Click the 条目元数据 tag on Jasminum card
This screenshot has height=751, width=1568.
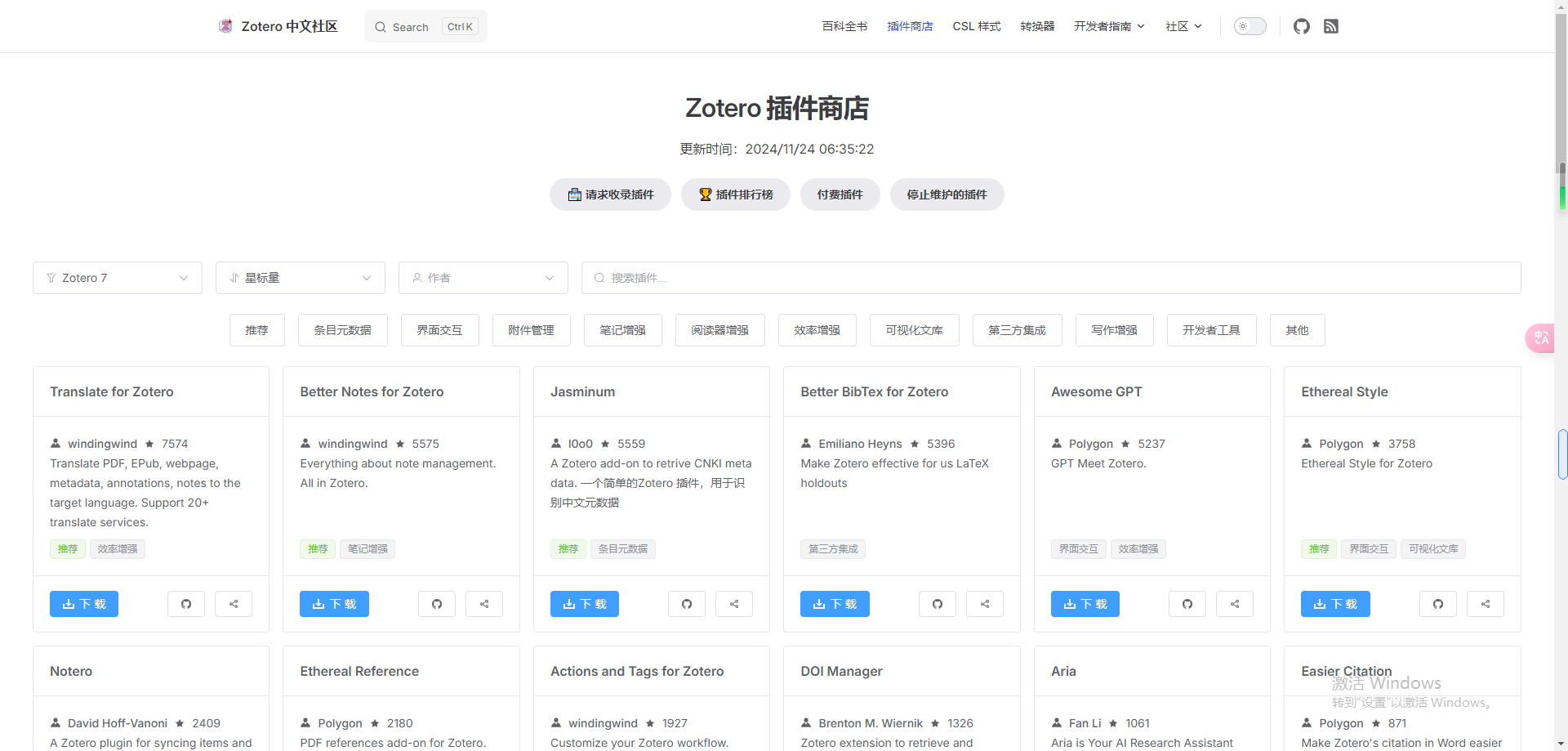tap(623, 549)
